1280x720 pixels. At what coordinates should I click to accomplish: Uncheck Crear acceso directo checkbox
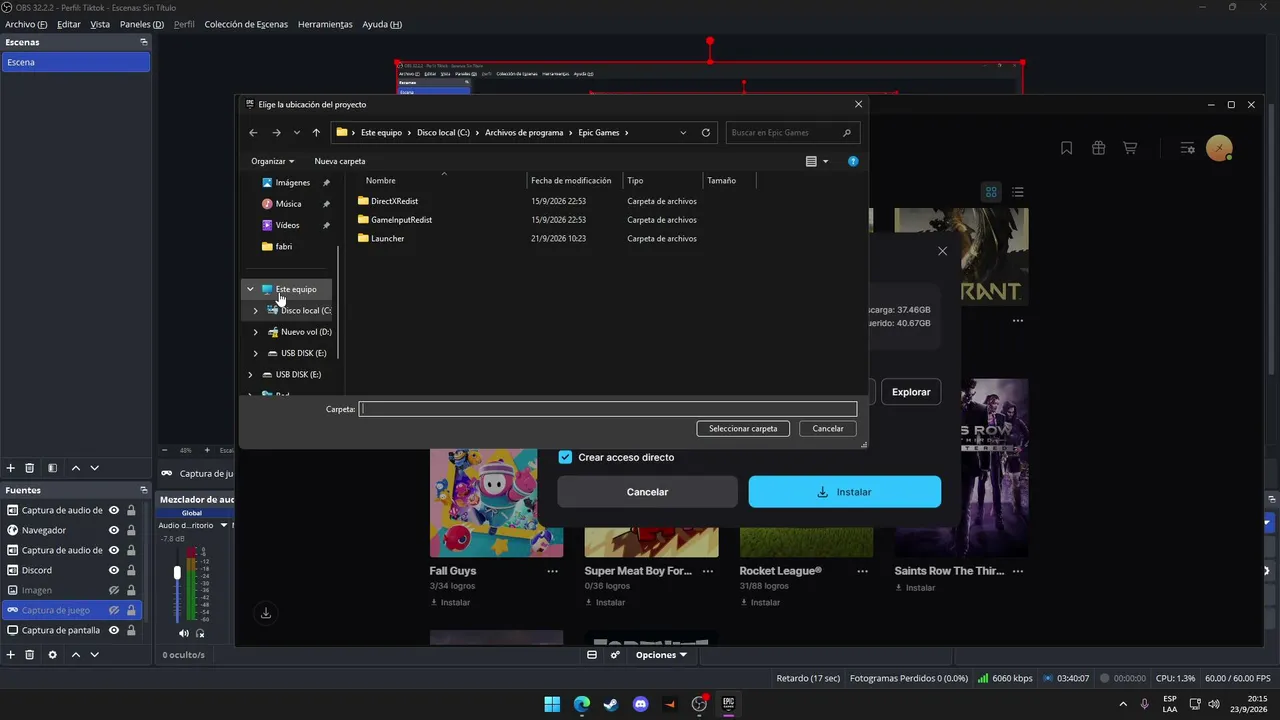(x=565, y=457)
